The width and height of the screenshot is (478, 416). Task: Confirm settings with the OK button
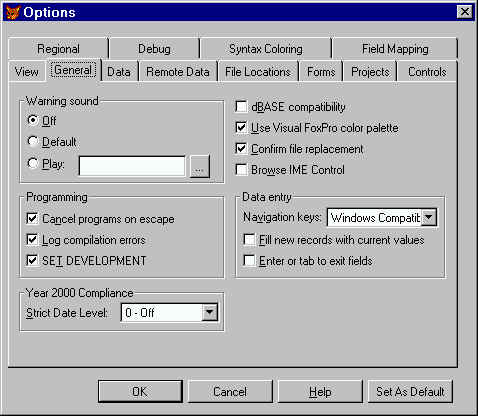coord(140,391)
